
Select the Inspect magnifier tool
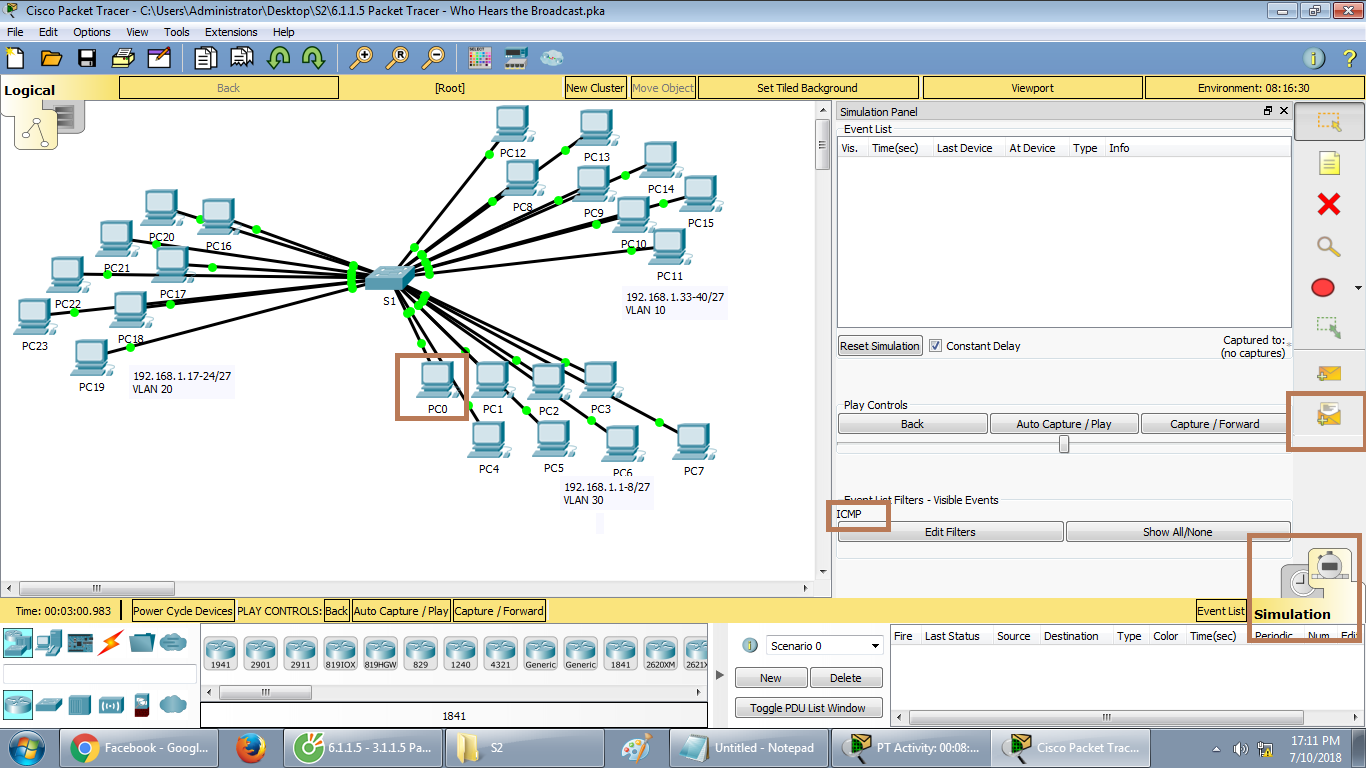(x=1326, y=246)
